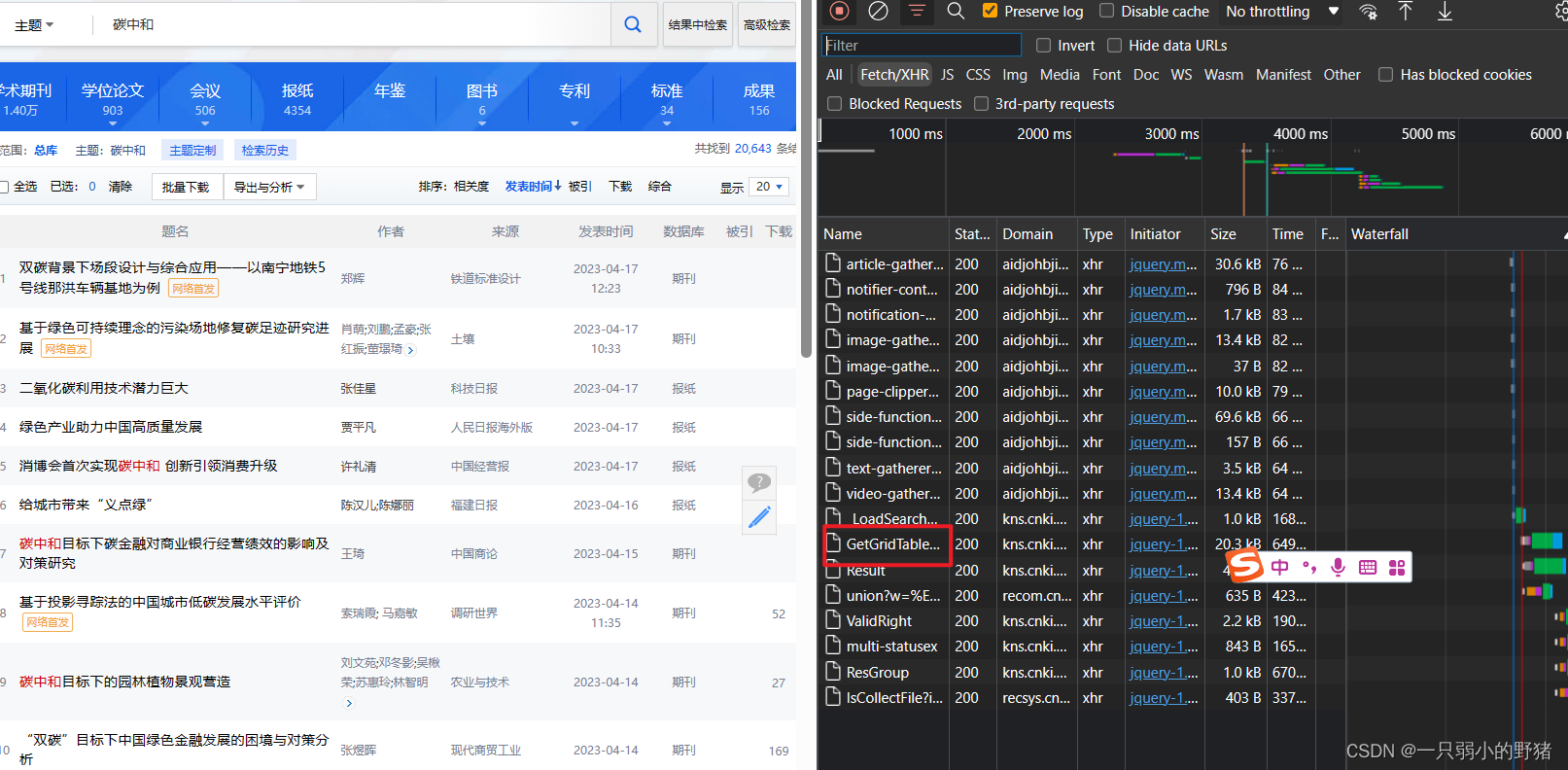The image size is (1568, 770).
Task: Toggle the Preserve log checkbox
Action: pos(990,11)
